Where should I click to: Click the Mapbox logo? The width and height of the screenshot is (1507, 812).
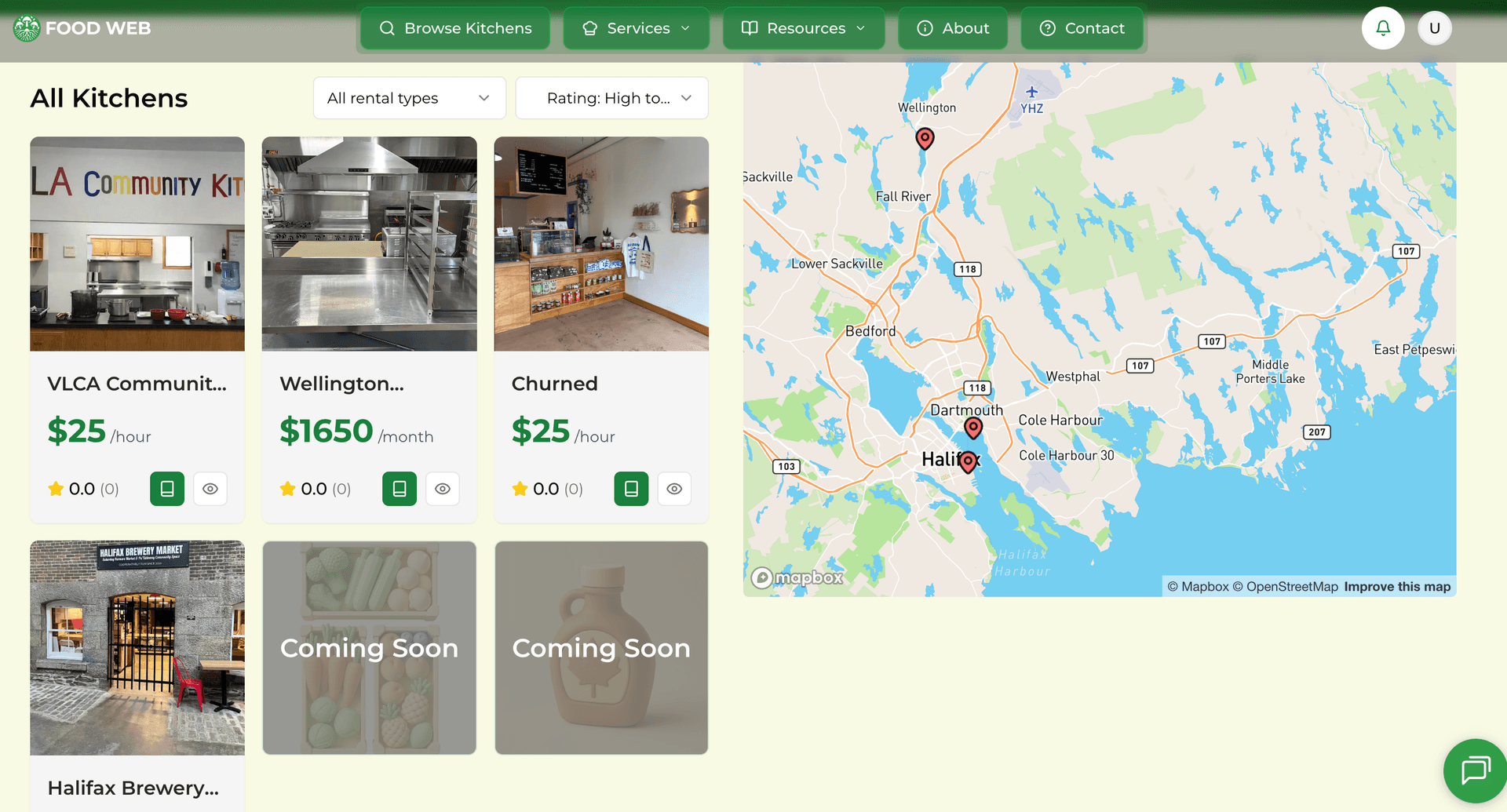(x=797, y=577)
